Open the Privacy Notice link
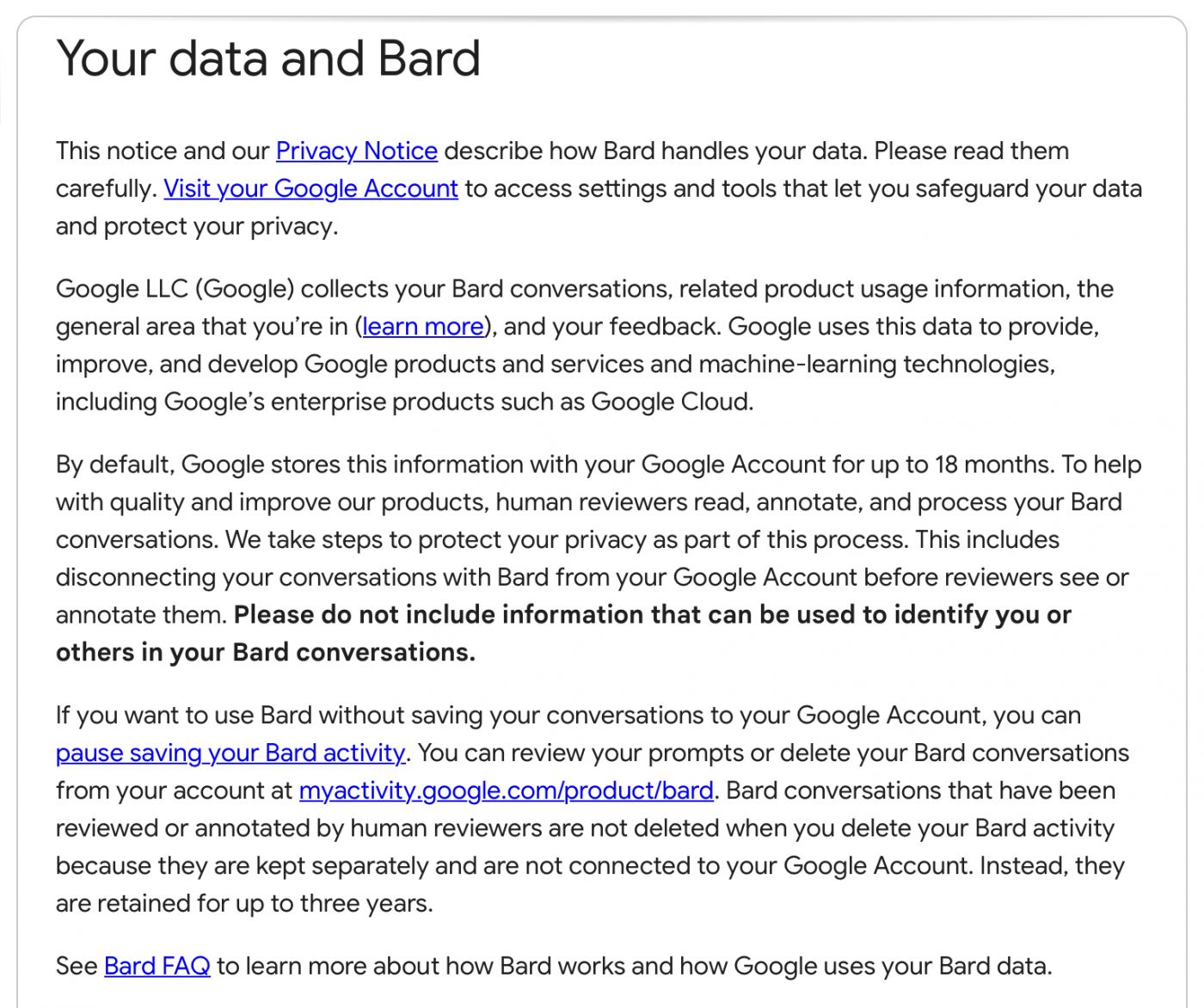The image size is (1204, 1008). coord(356,151)
